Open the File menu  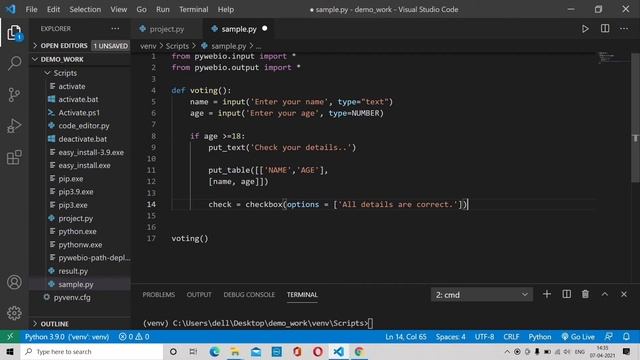point(31,9)
